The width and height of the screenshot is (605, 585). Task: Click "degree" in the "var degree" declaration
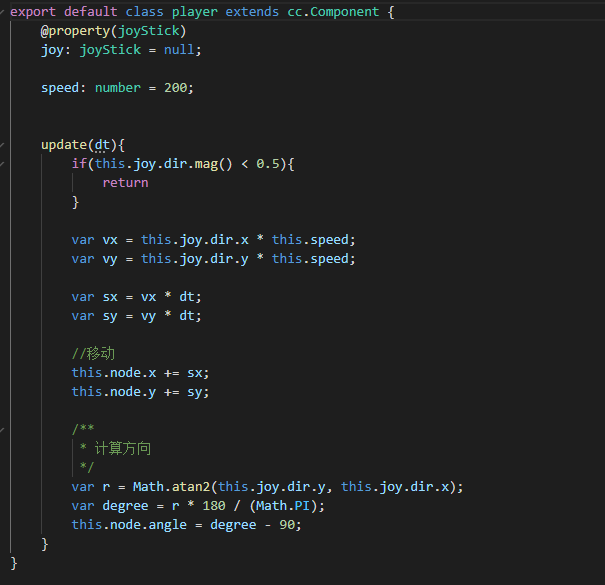[x=125, y=506]
